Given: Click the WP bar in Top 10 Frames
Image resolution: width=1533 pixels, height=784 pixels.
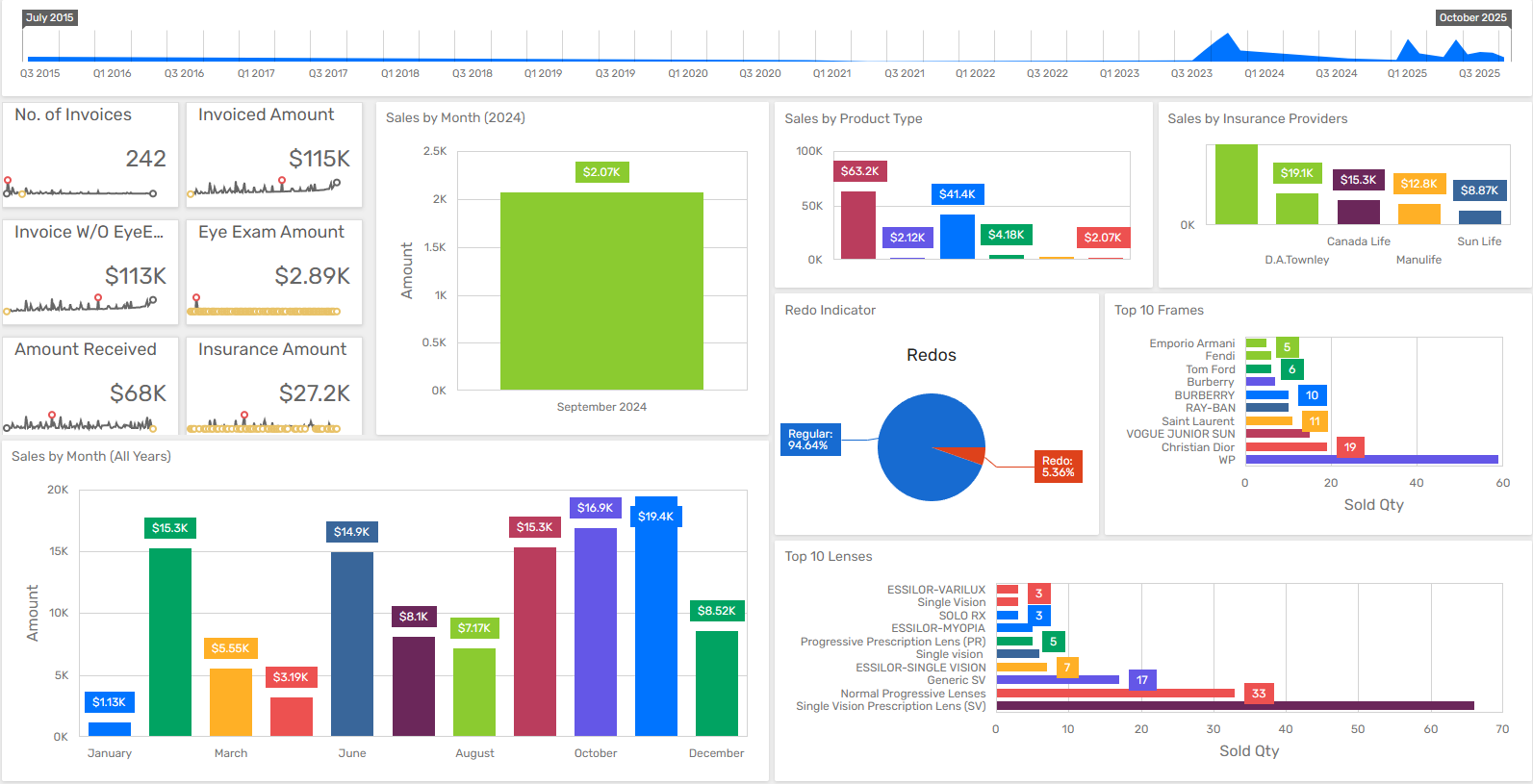Looking at the screenshot, I should click(1371, 460).
